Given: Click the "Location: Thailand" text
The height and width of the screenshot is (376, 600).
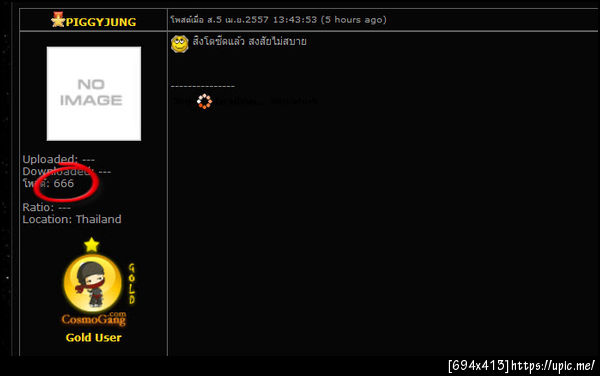Looking at the screenshot, I should [x=72, y=219].
